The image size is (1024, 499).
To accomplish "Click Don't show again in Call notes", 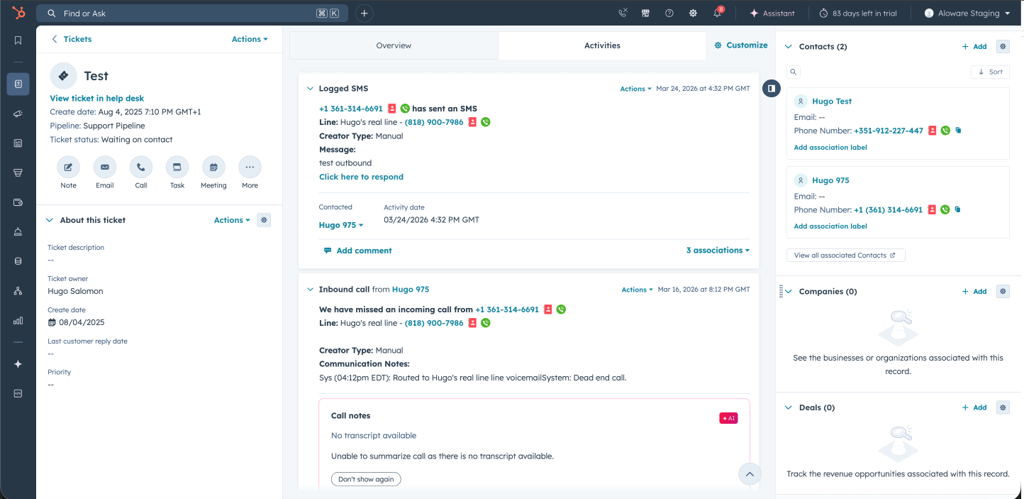I will pyautogui.click(x=366, y=479).
